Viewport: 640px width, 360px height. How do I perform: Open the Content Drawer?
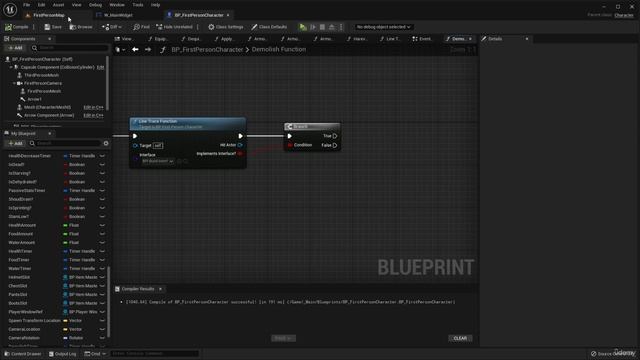point(23,354)
